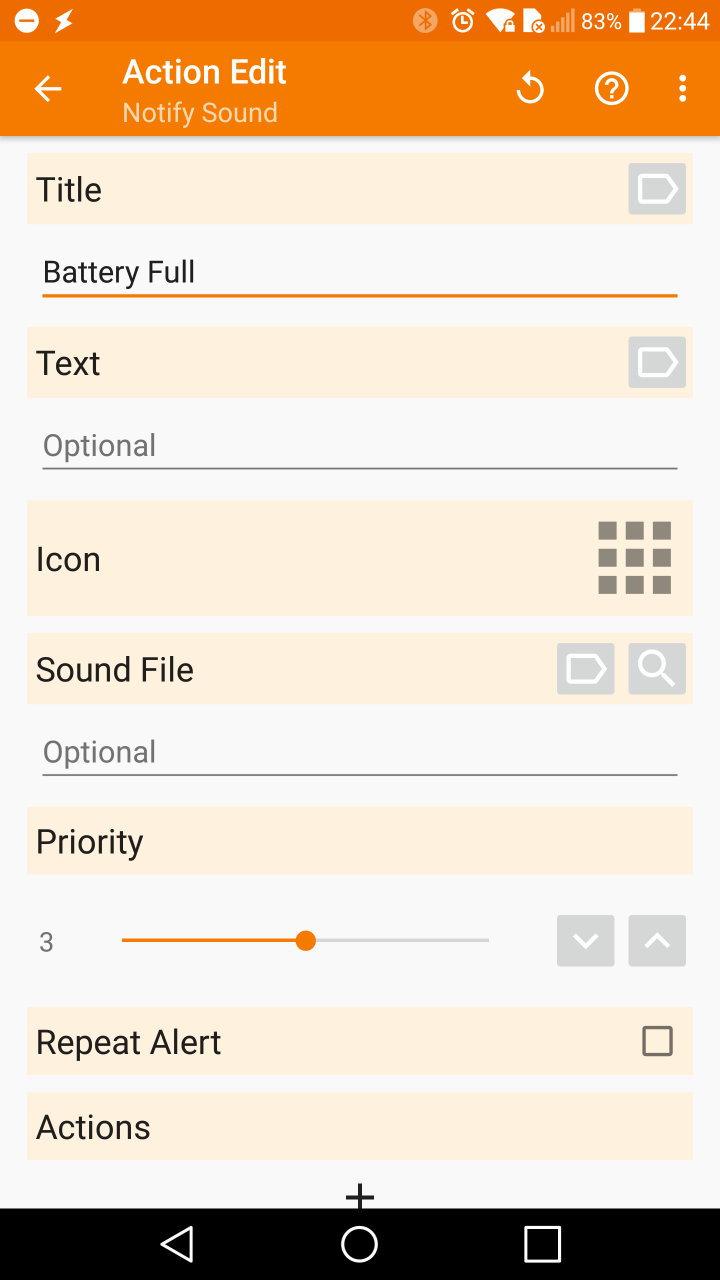Tap the variable tag icon beside Sound File

(585, 669)
